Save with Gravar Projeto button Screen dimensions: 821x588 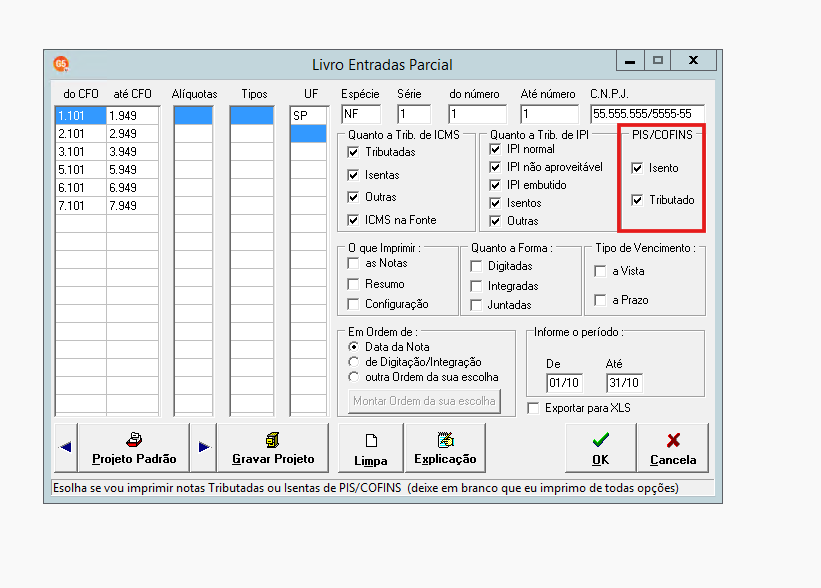point(273,448)
